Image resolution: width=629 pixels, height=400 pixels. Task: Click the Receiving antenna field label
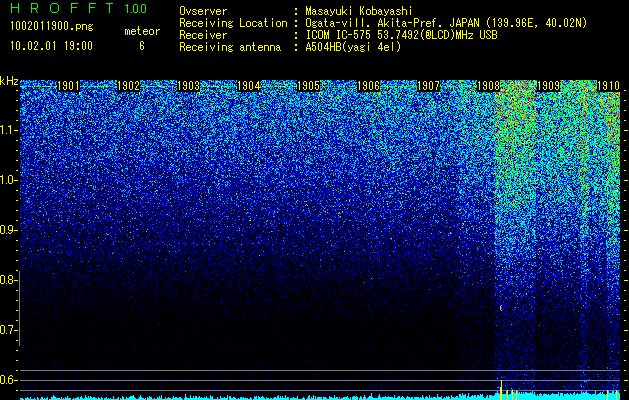coord(230,47)
